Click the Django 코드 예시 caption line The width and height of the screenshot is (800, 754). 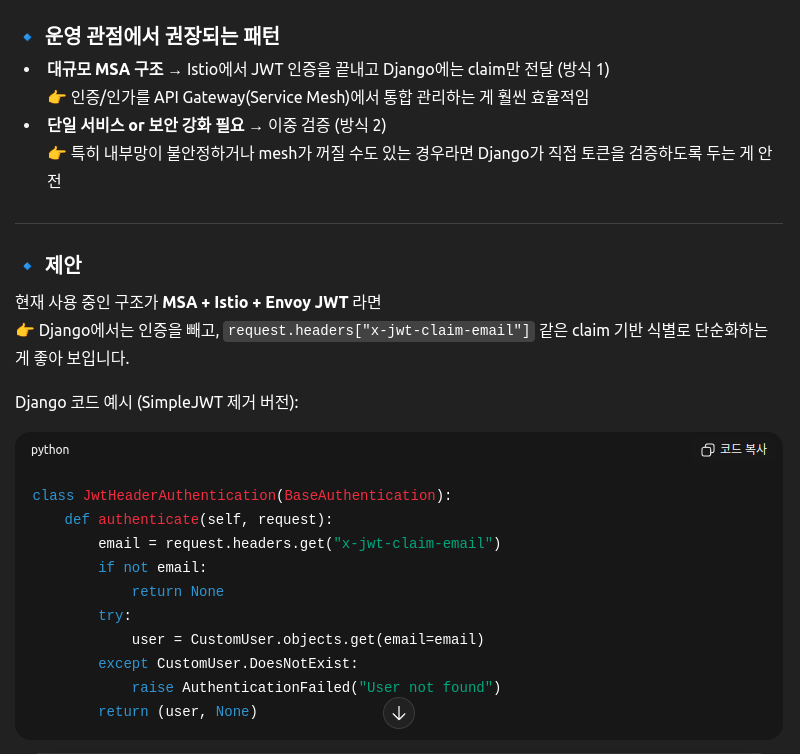point(157,402)
